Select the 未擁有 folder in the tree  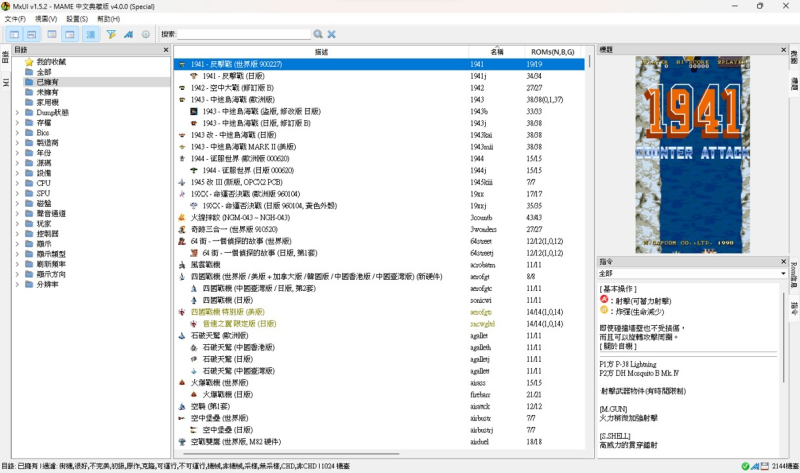47,92
